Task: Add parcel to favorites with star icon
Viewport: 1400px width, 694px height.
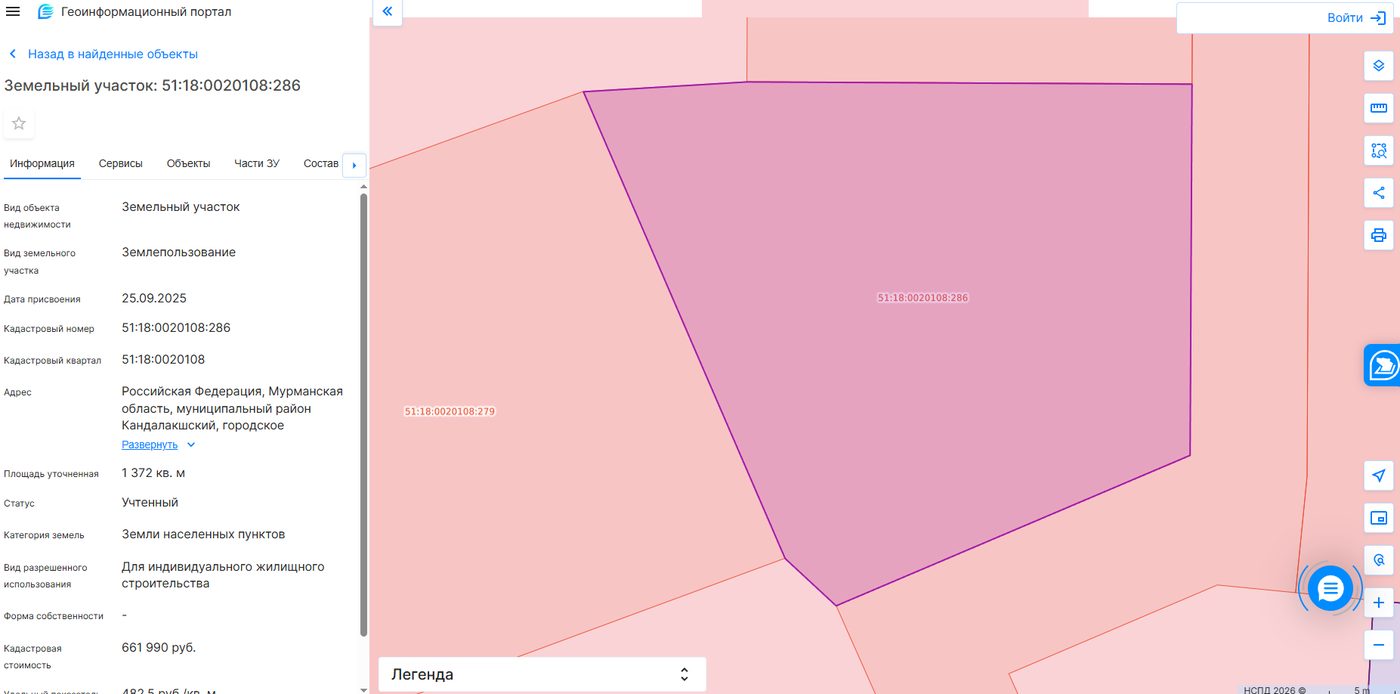Action: 19,124
